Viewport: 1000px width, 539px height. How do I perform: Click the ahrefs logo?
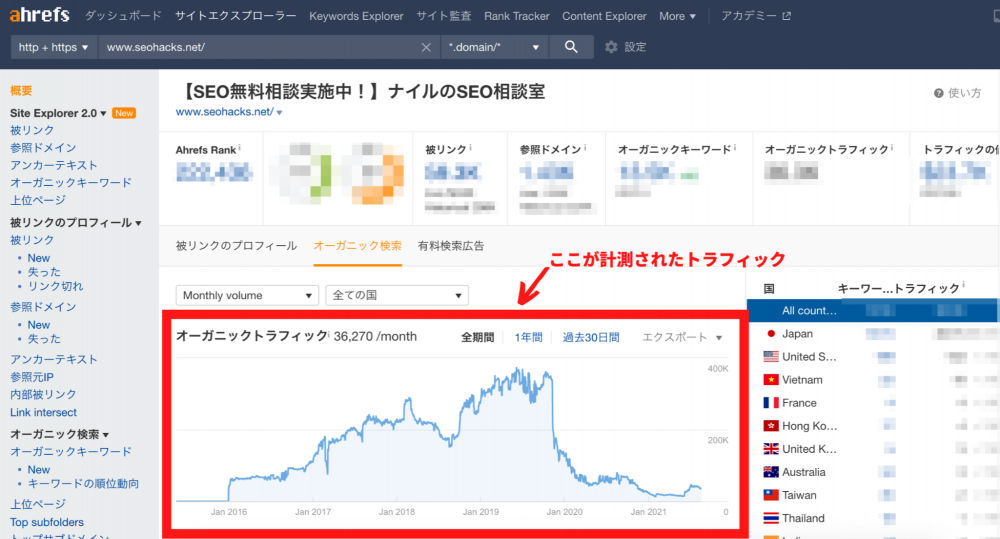pos(39,14)
